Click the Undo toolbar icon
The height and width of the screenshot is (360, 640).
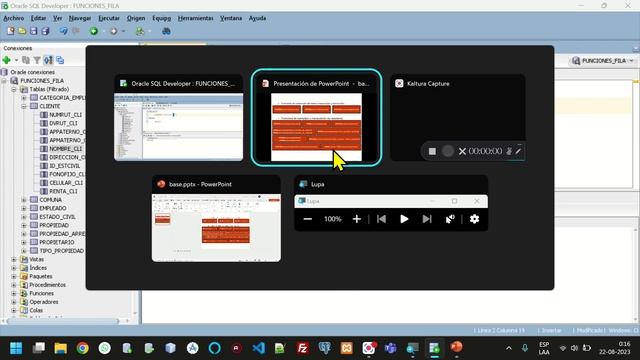pos(63,31)
